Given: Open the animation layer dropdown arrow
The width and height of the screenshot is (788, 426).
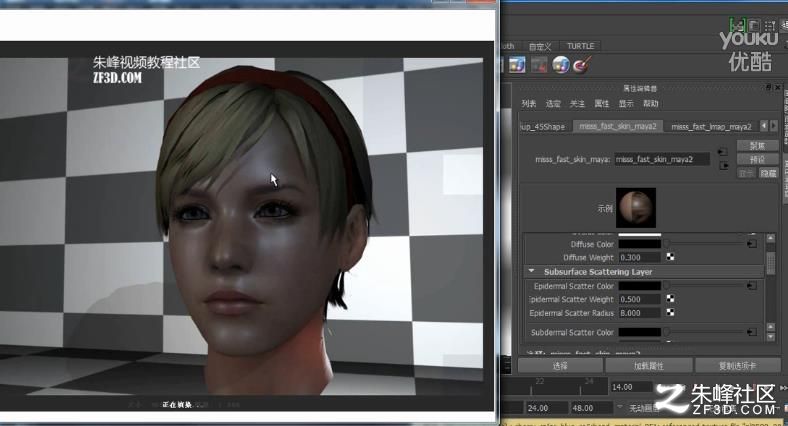Looking at the screenshot, I should click(x=620, y=407).
